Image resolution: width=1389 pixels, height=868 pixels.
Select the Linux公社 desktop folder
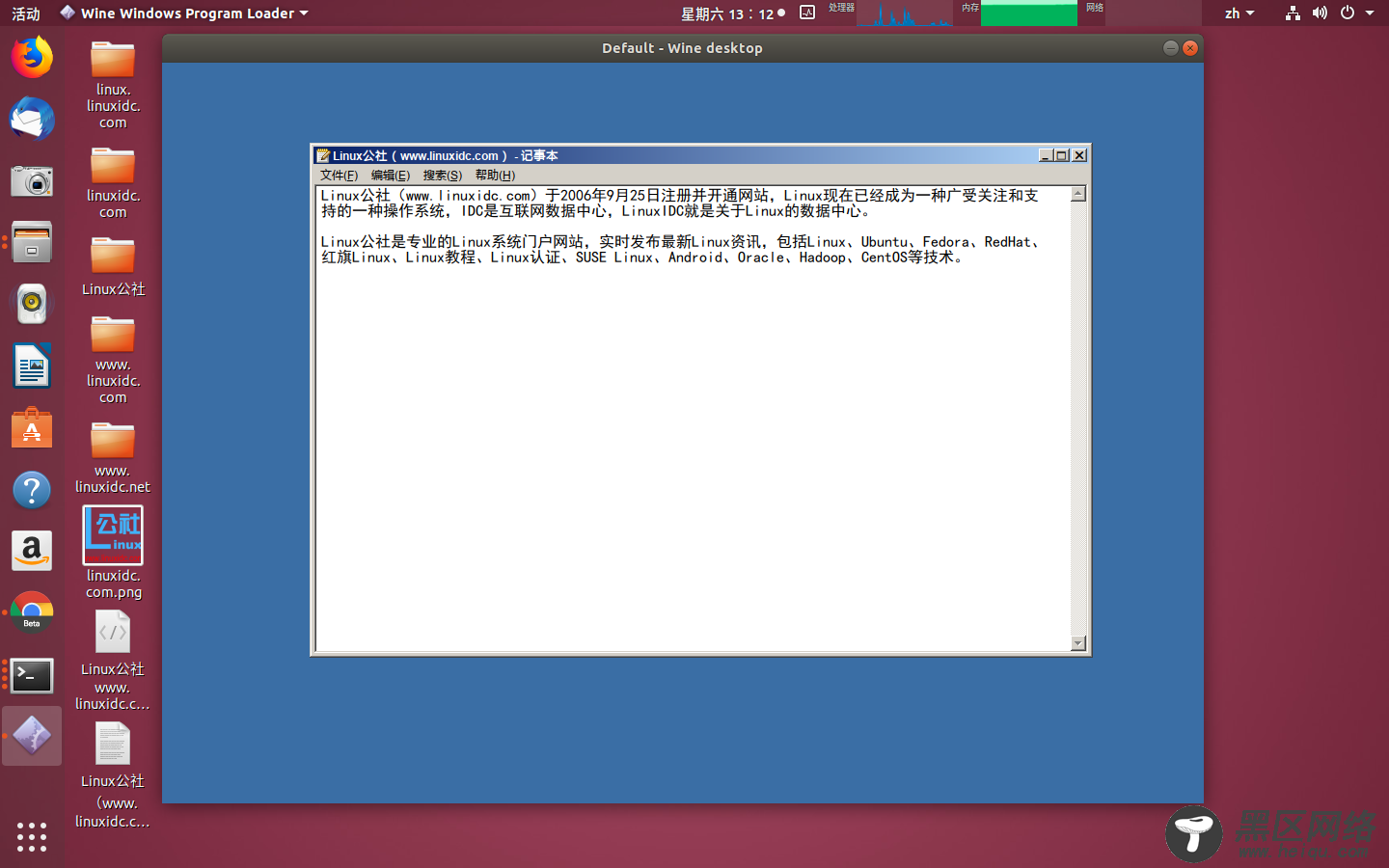(113, 267)
